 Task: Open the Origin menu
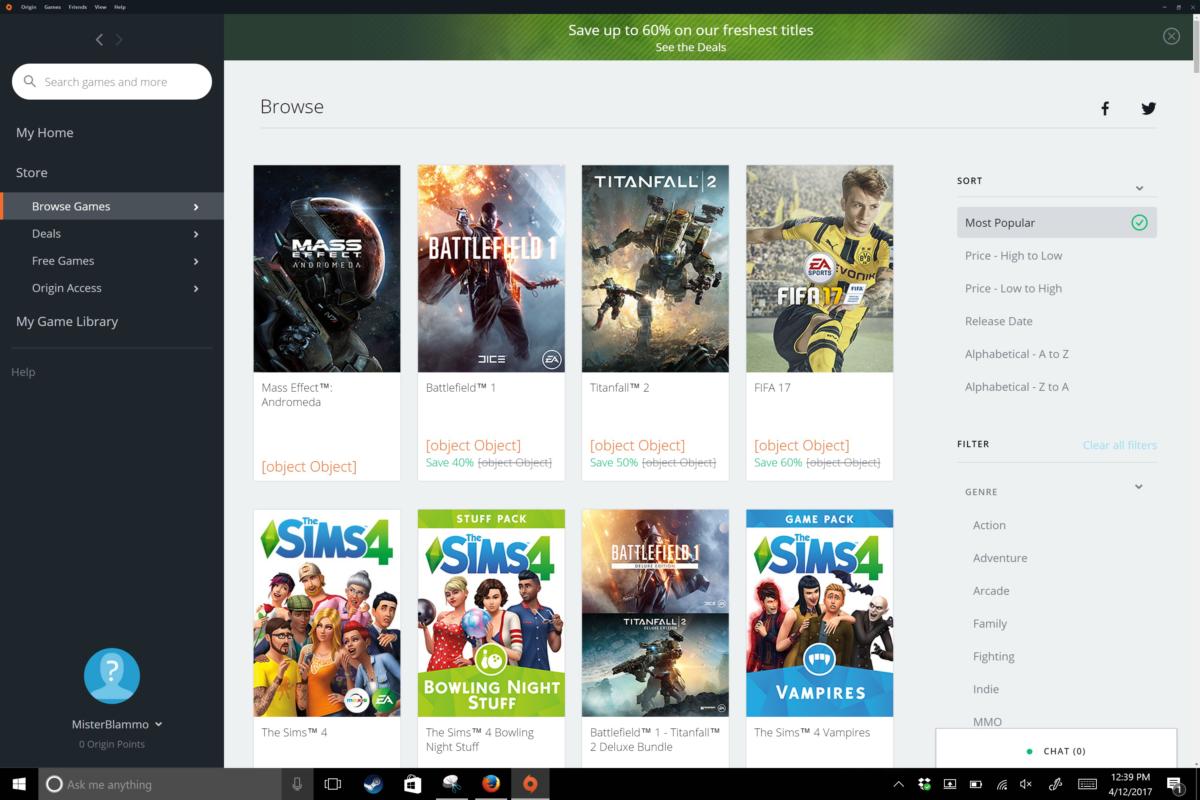pyautogui.click(x=28, y=7)
